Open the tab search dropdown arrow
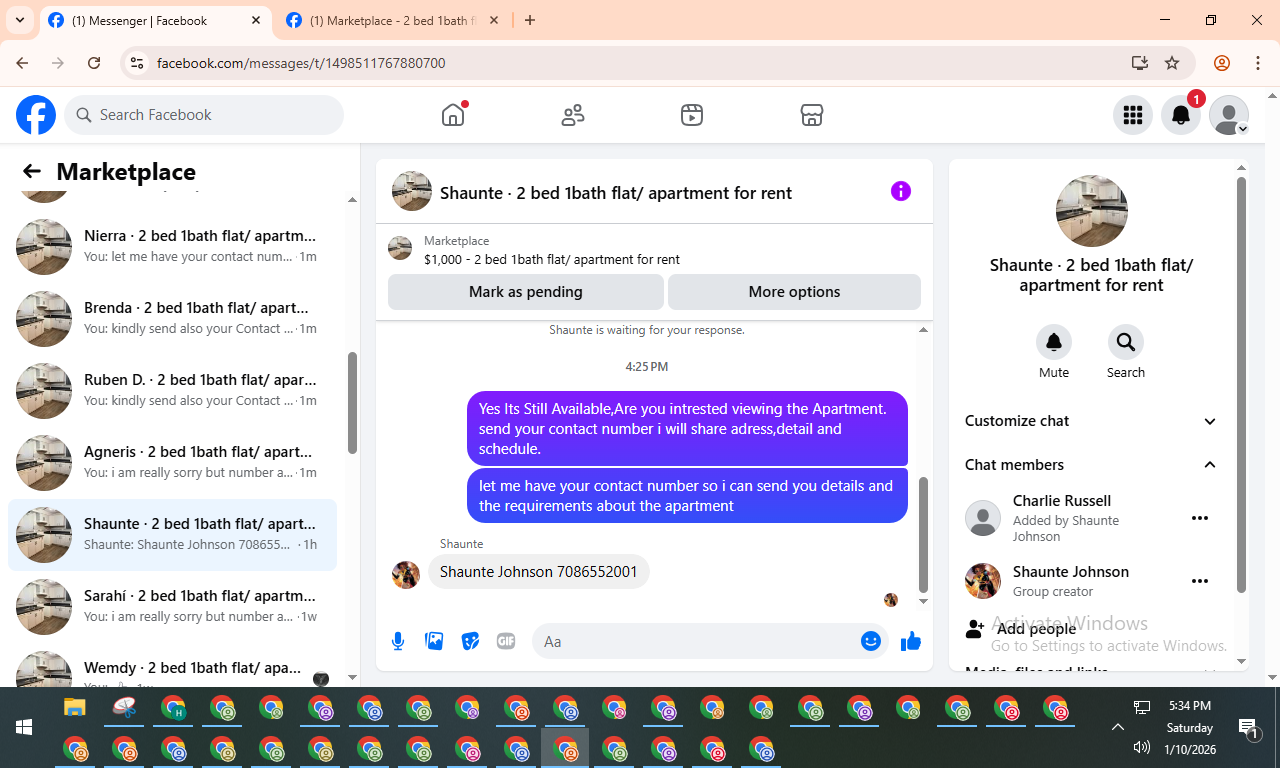Screen dimensions: 1280x768 pos(19,20)
